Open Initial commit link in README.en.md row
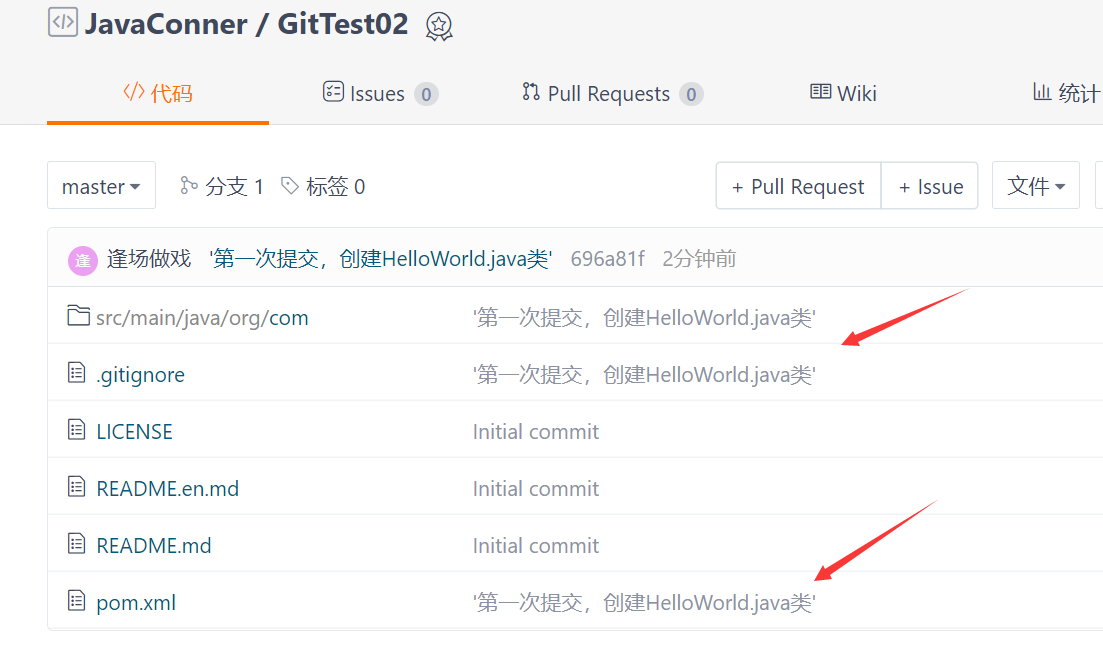This screenshot has height=645, width=1103. pos(536,488)
